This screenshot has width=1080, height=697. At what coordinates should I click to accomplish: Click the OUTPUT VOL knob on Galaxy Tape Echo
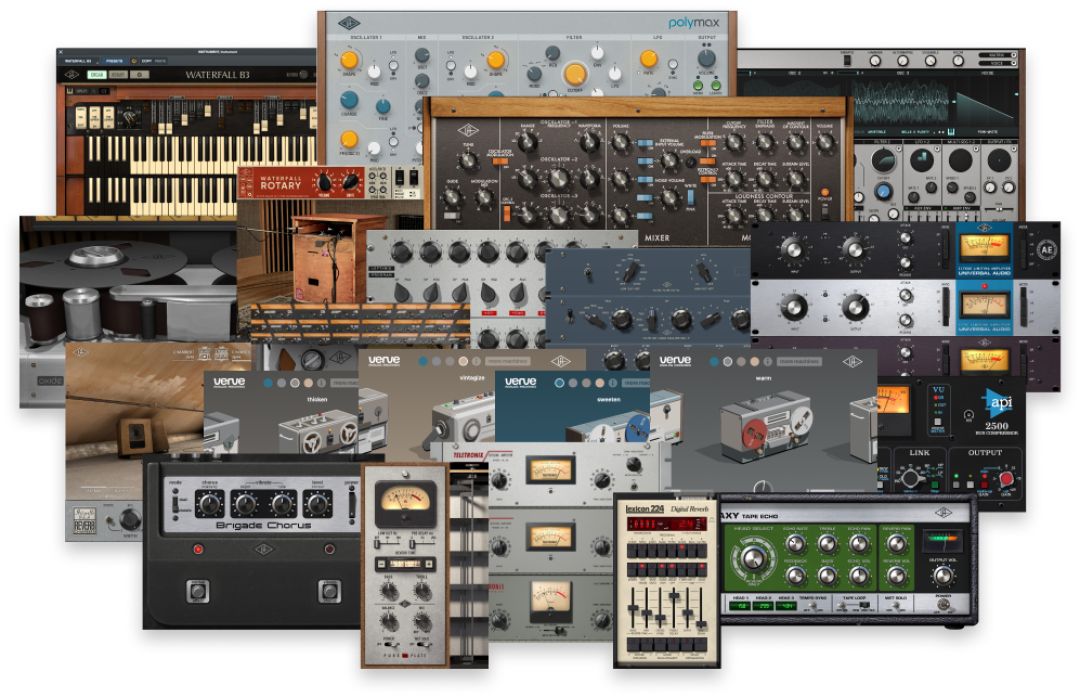943,576
